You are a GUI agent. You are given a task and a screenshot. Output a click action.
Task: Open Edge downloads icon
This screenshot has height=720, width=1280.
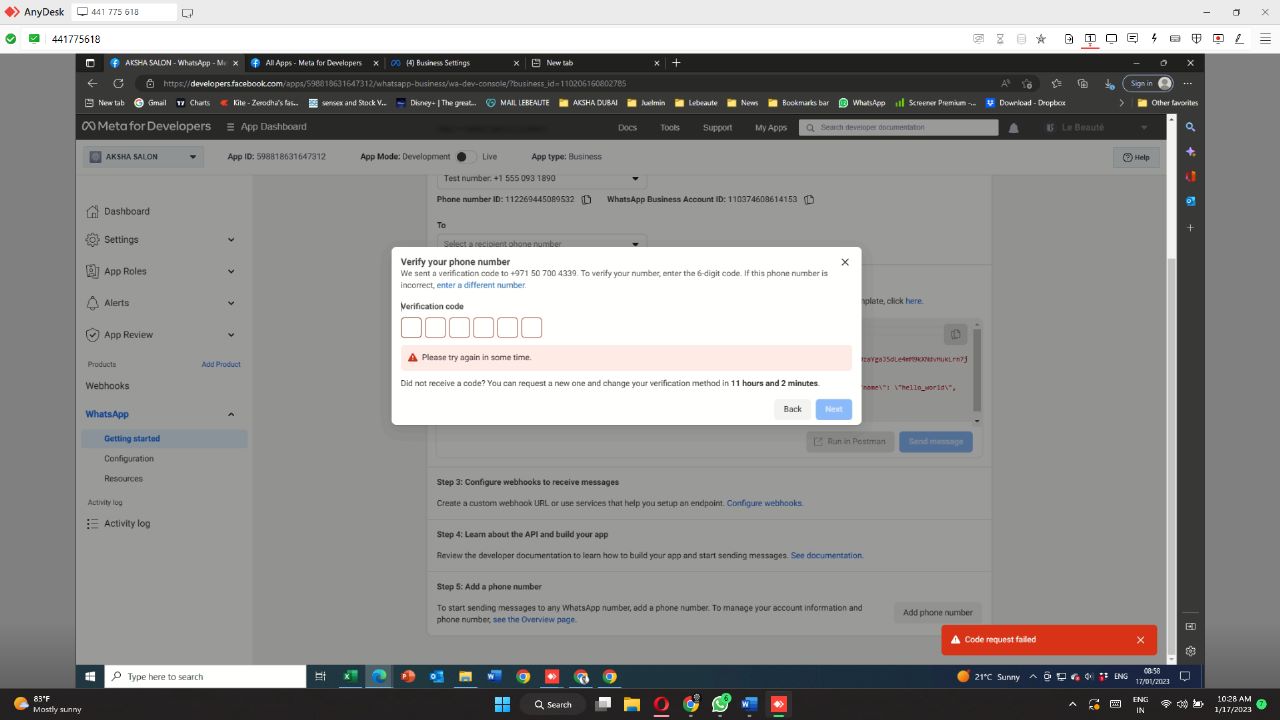point(1108,83)
